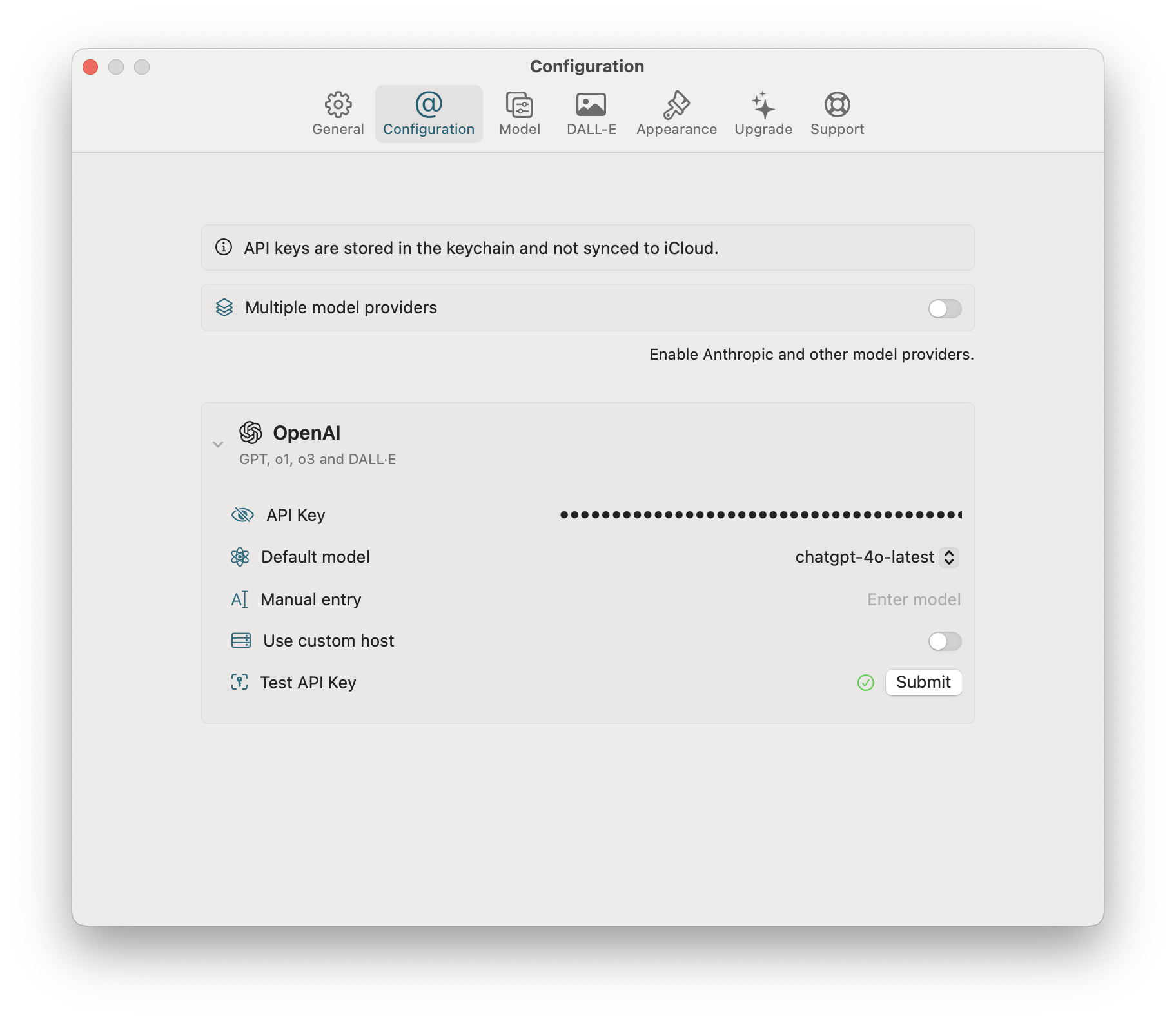
Task: Click the green checkmark status icon
Action: coord(866,683)
